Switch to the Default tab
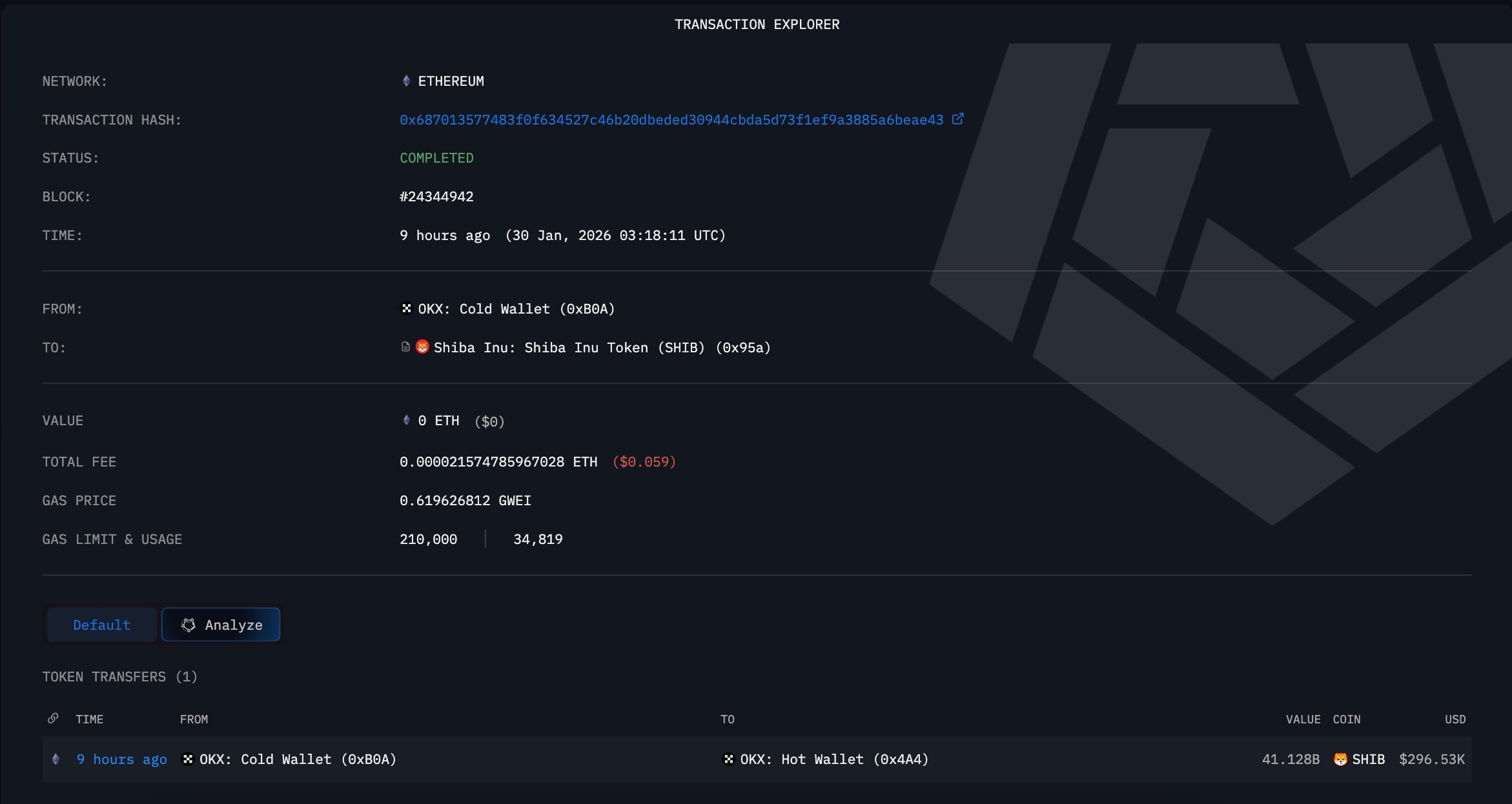Screen dimensions: 1512x804 (x=101, y=625)
